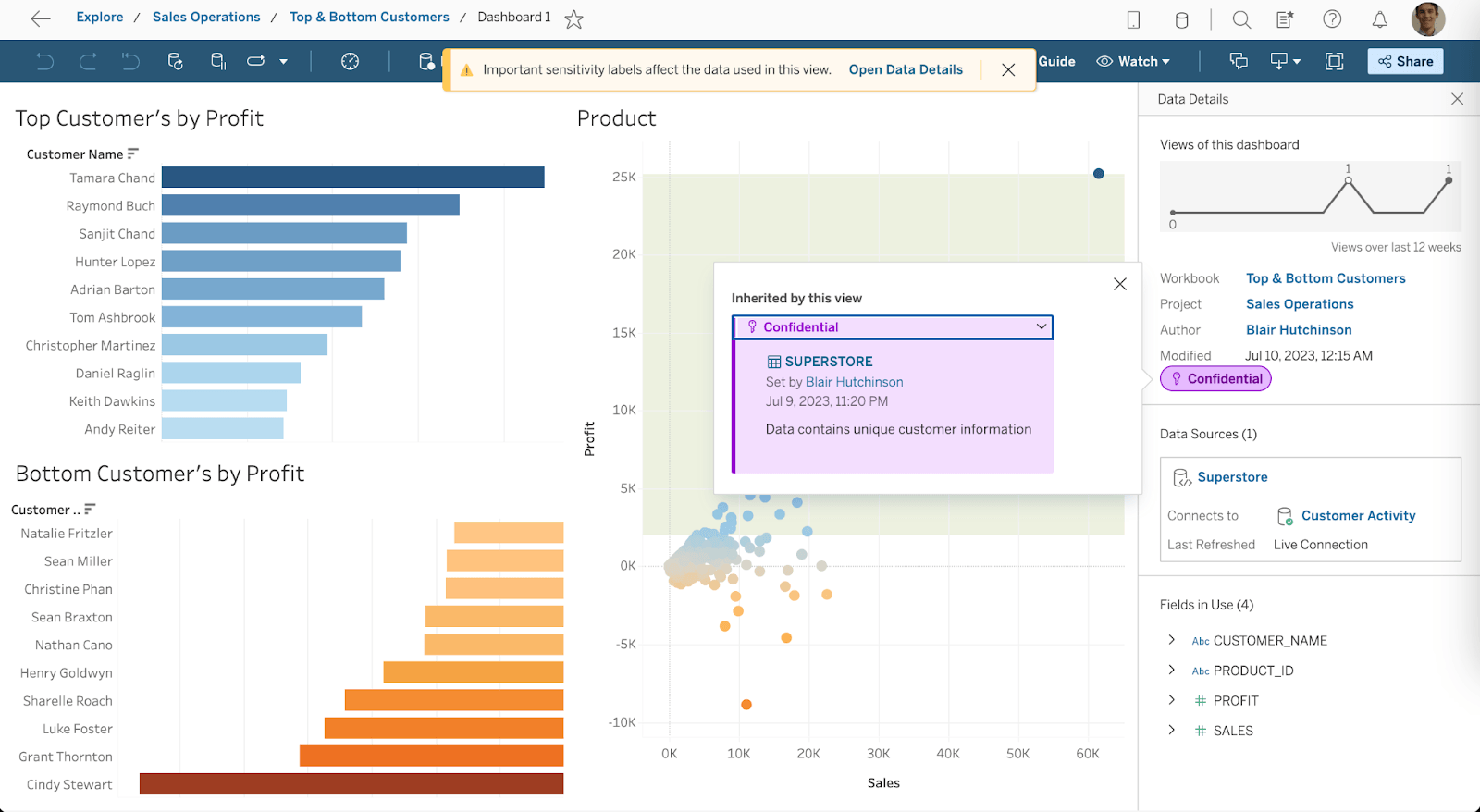Dismiss the sensitivity label warning banner
The image size is (1480, 812).
[x=1008, y=70]
